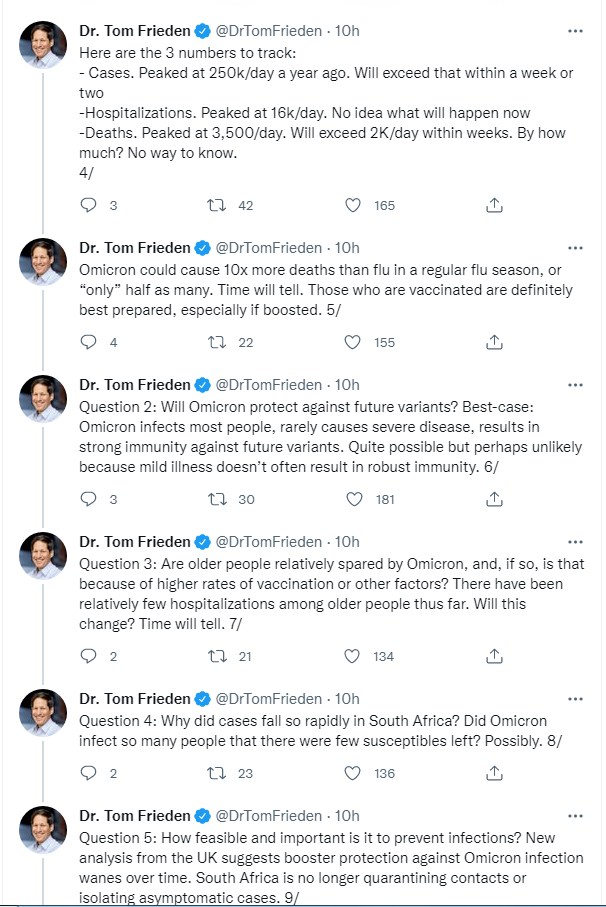Like the Question 2 tweet with 181 likes
The image size is (606, 907).
352,499
